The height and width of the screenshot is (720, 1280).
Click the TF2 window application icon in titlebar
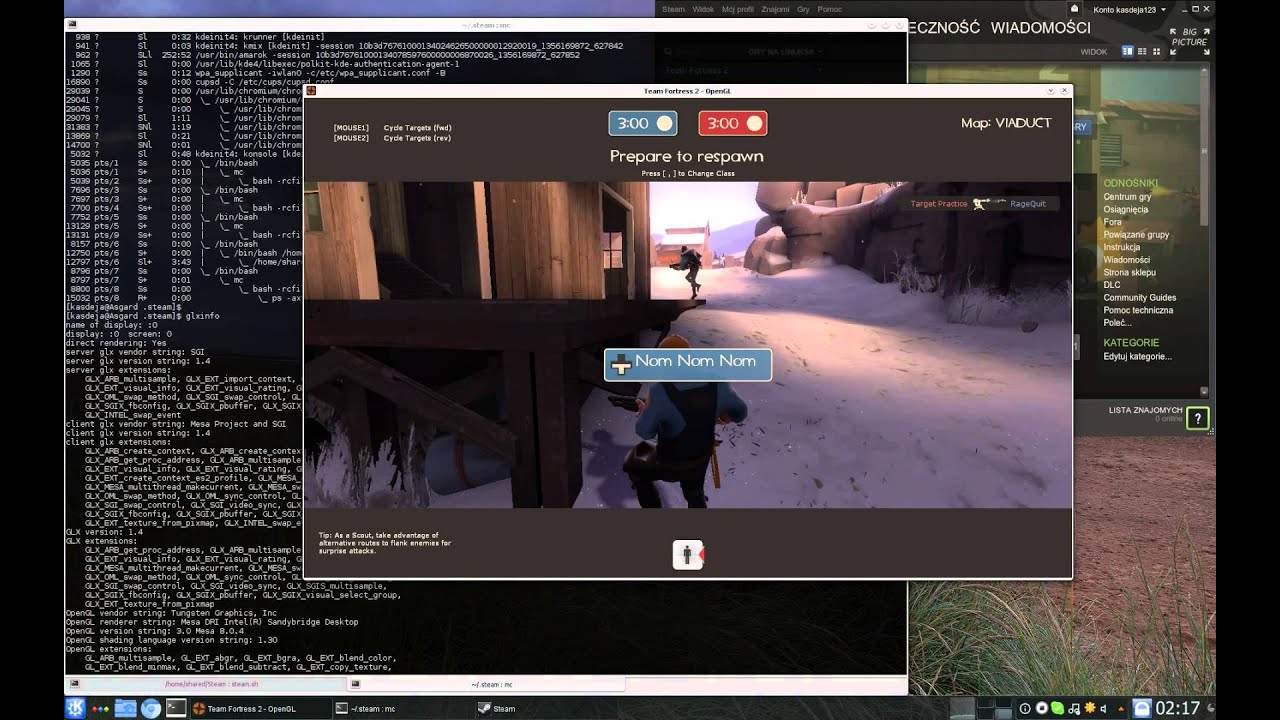(311, 91)
